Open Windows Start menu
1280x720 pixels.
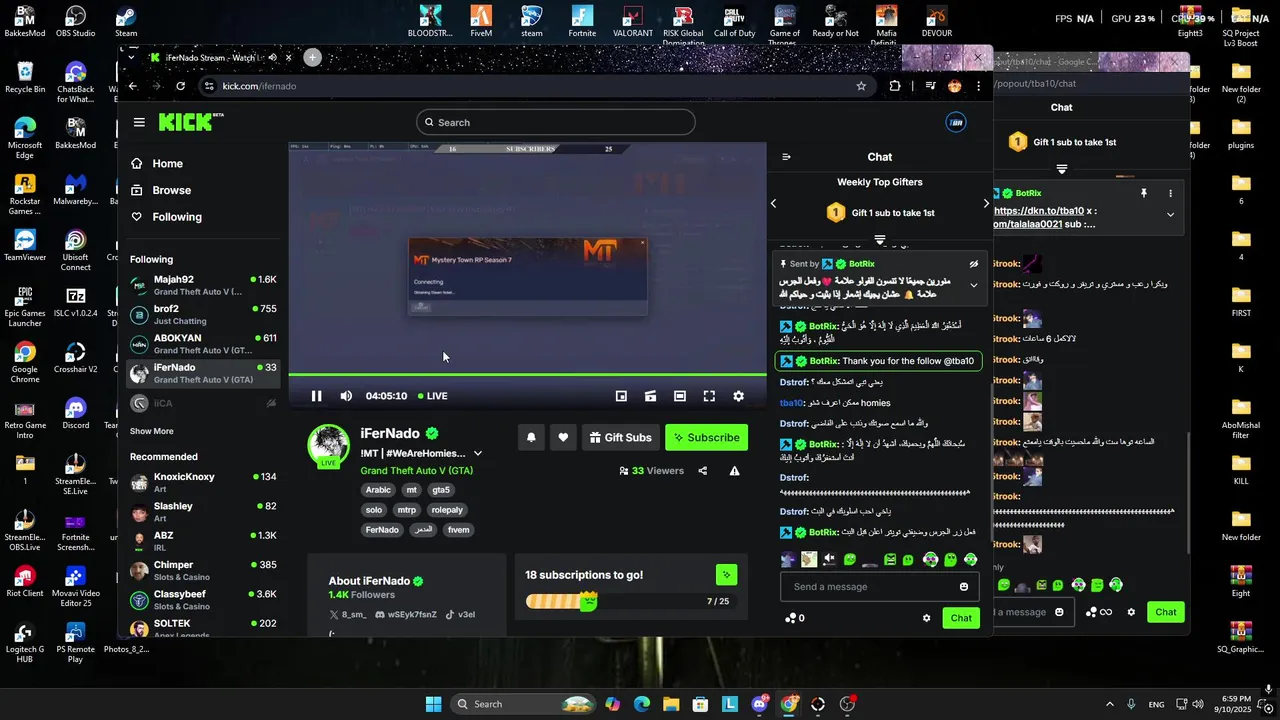click(x=433, y=704)
